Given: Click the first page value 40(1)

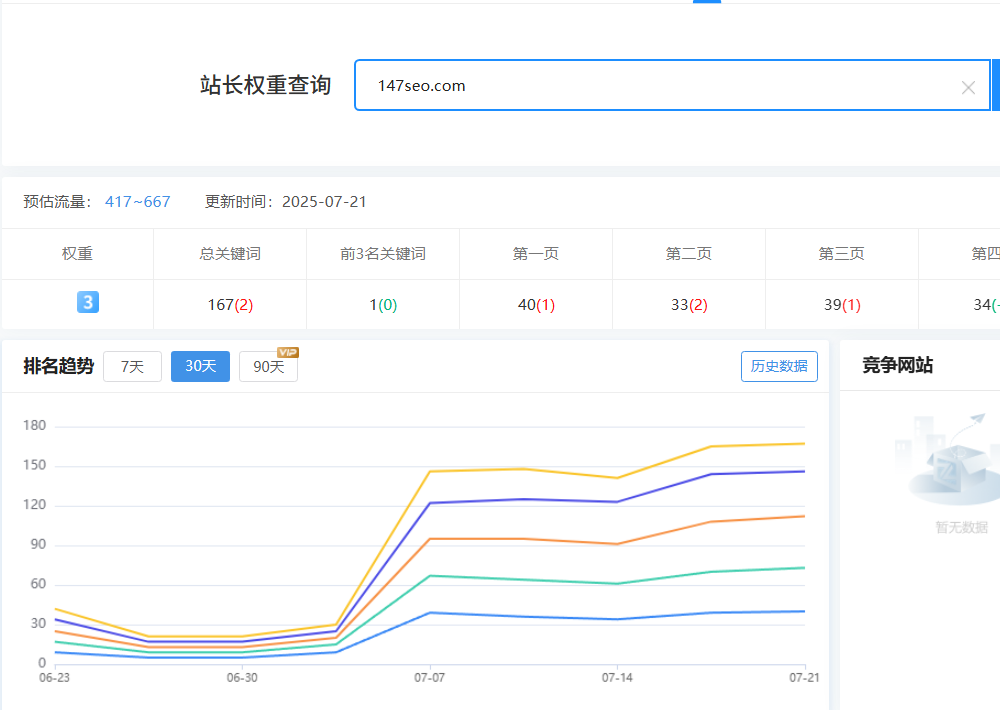Looking at the screenshot, I should [536, 305].
